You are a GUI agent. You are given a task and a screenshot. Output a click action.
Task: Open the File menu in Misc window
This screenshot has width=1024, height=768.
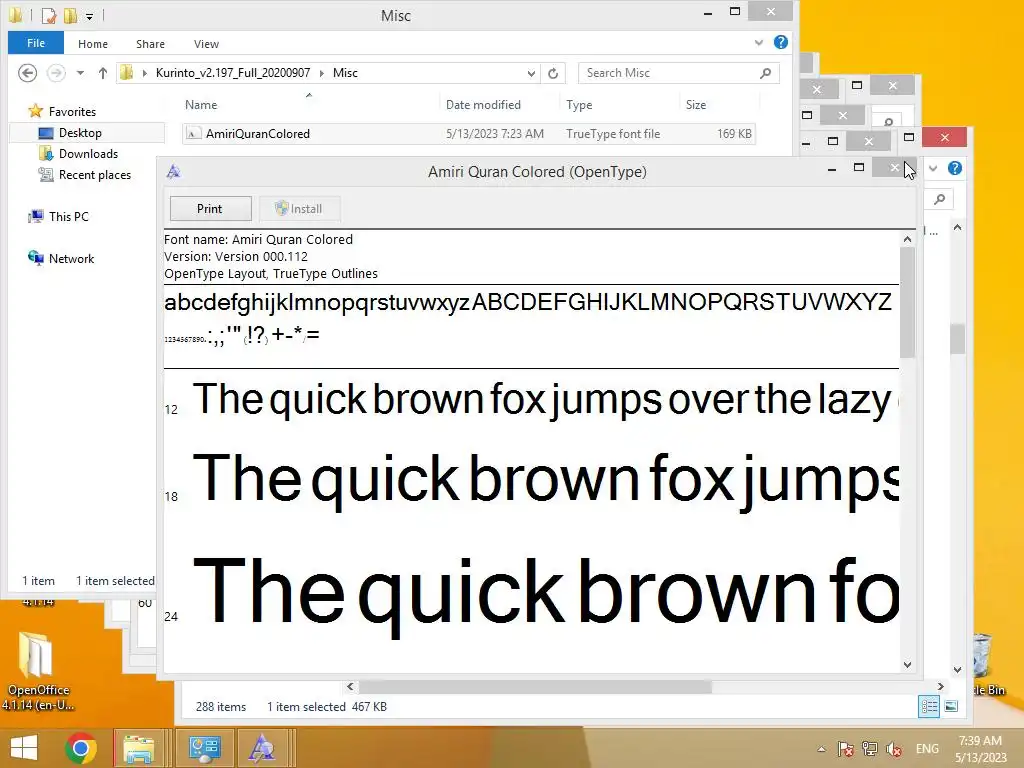pyautogui.click(x=36, y=43)
